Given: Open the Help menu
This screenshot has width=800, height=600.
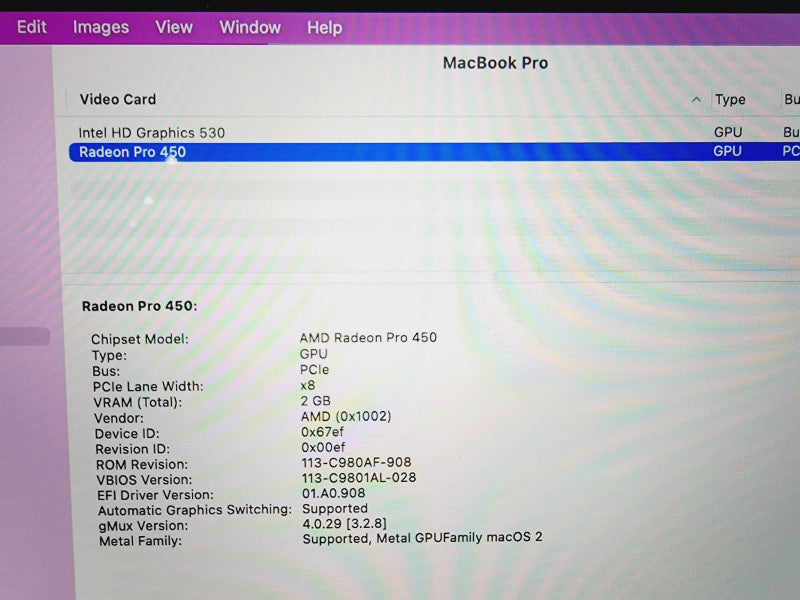Looking at the screenshot, I should click(324, 28).
